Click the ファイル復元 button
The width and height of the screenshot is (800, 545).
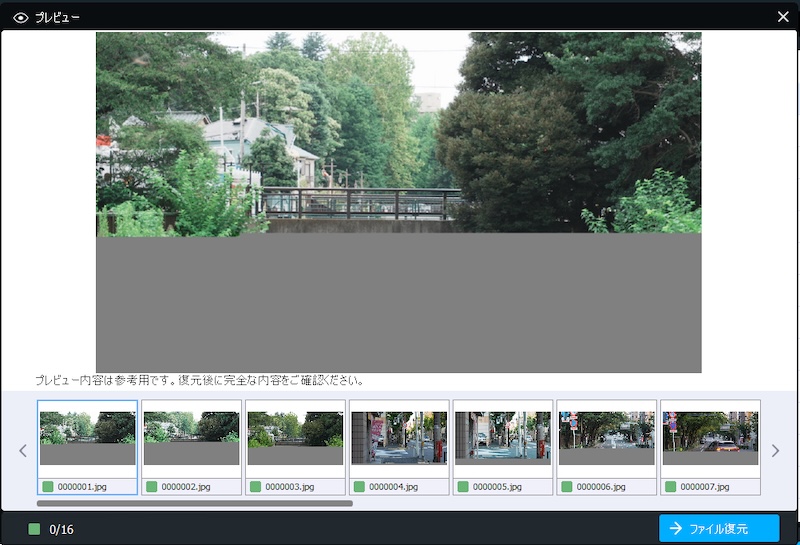(x=719, y=528)
